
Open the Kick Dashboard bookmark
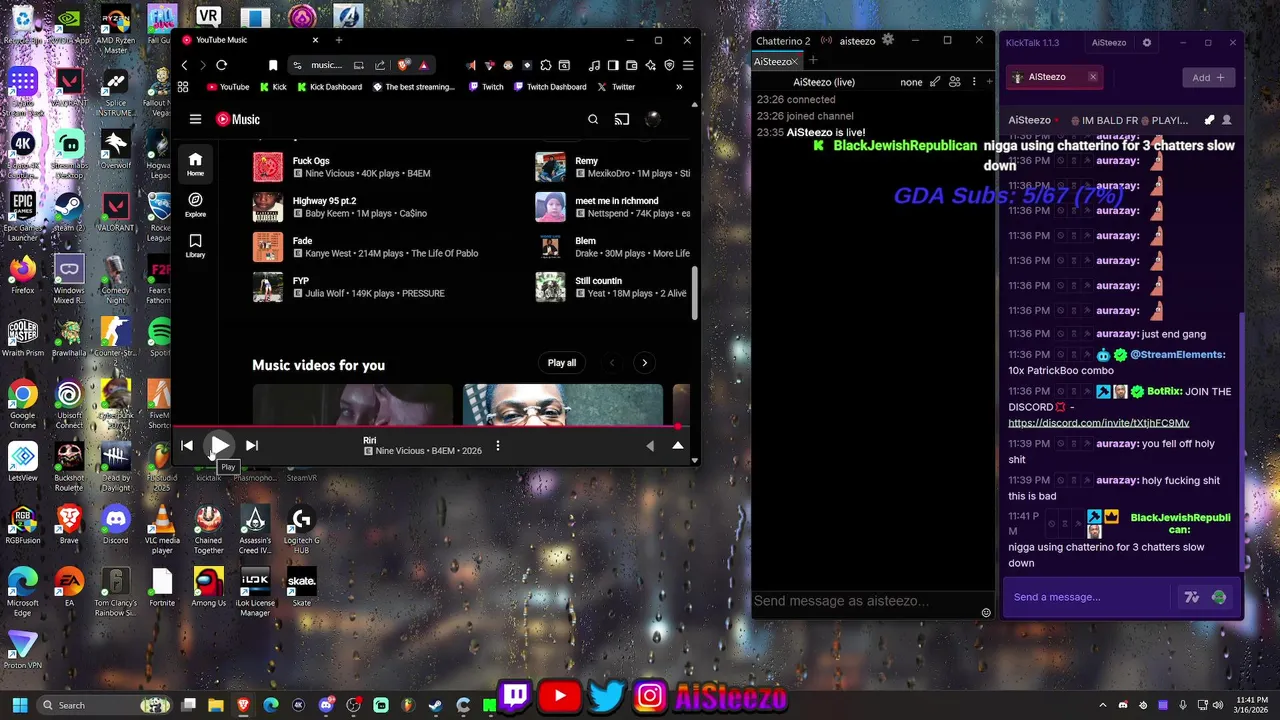tap(328, 87)
